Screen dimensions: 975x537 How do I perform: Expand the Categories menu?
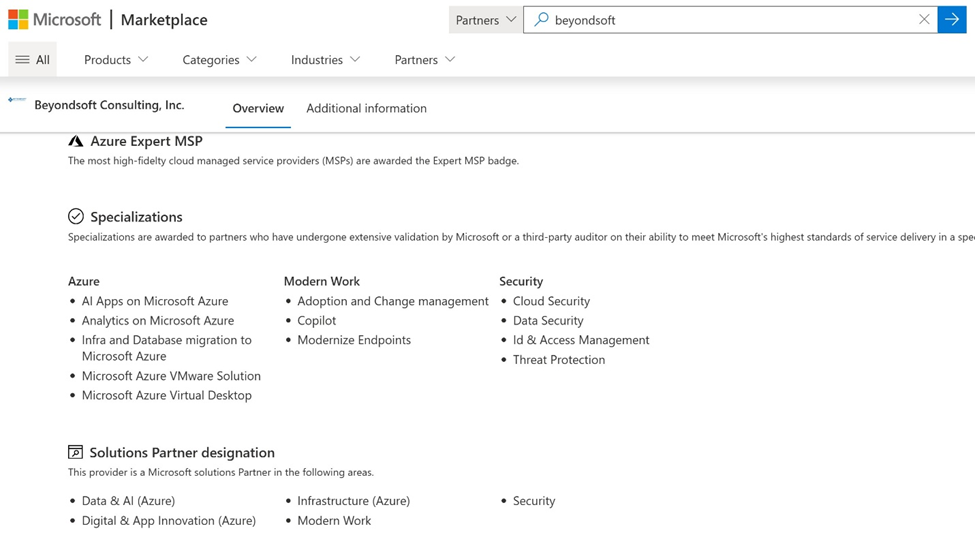219,60
